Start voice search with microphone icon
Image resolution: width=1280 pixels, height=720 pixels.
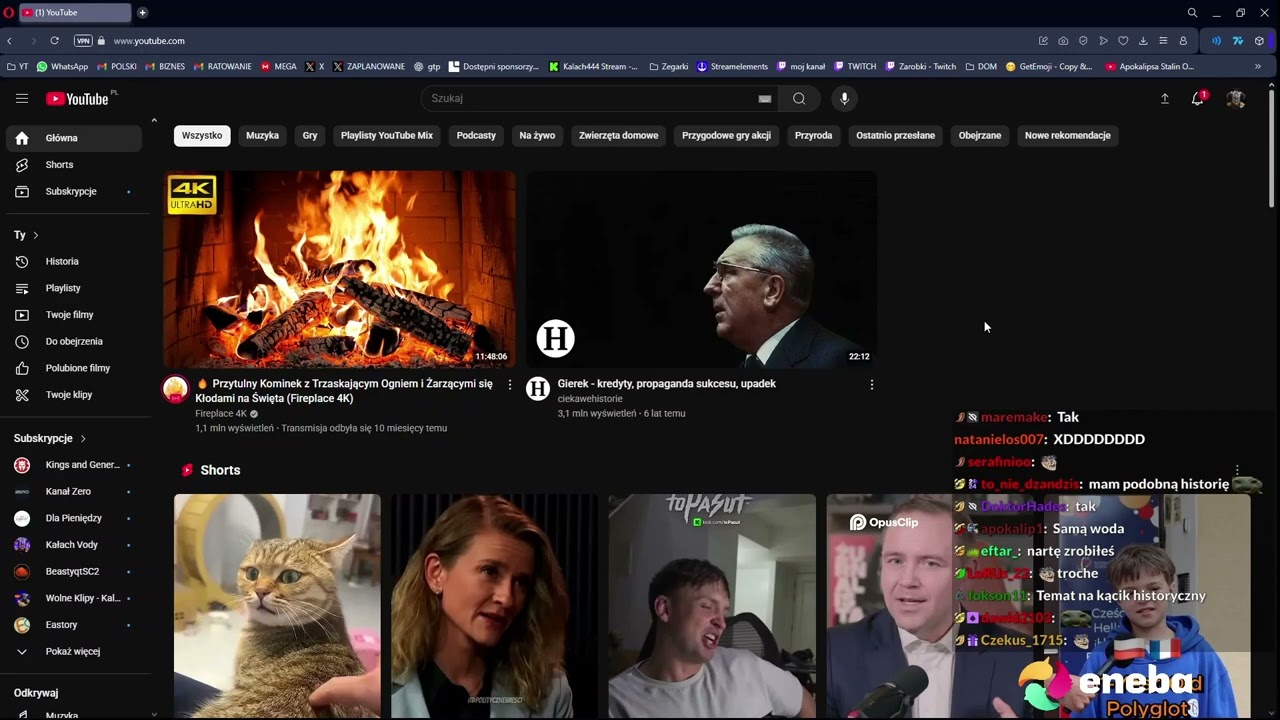coord(844,98)
